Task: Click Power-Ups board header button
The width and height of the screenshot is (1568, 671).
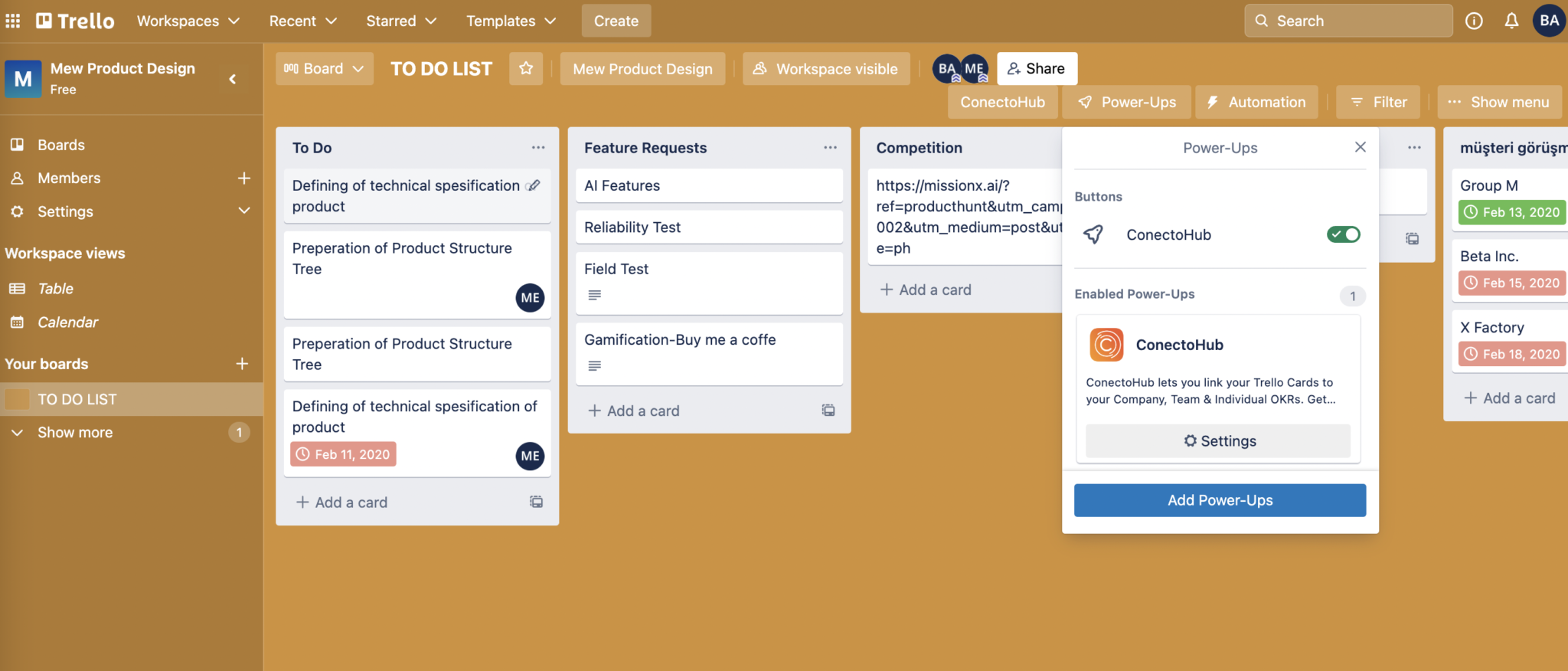Action: tap(1126, 102)
